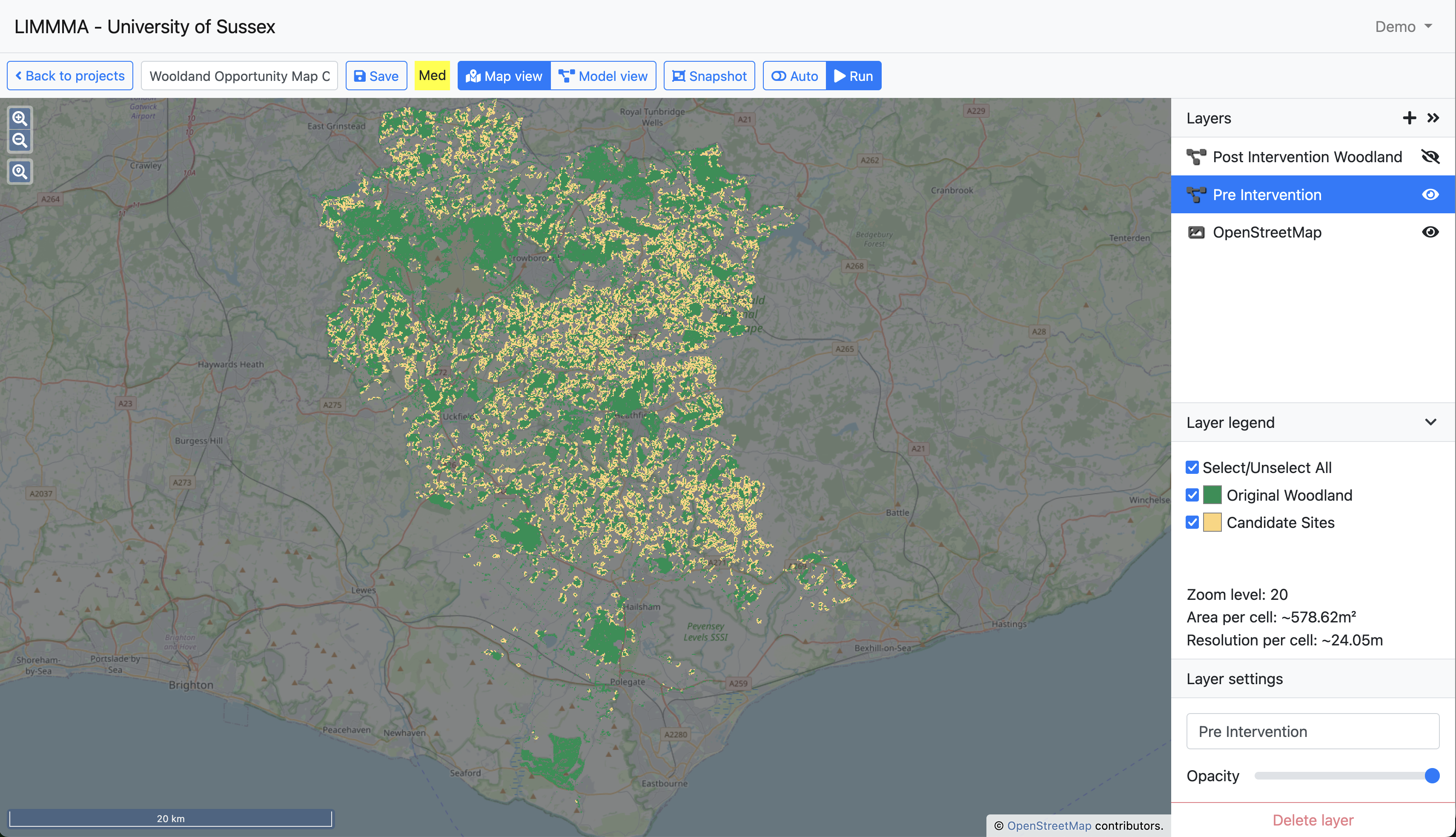The width and height of the screenshot is (1456, 837).
Task: Click the map zoom in icon
Action: (20, 118)
